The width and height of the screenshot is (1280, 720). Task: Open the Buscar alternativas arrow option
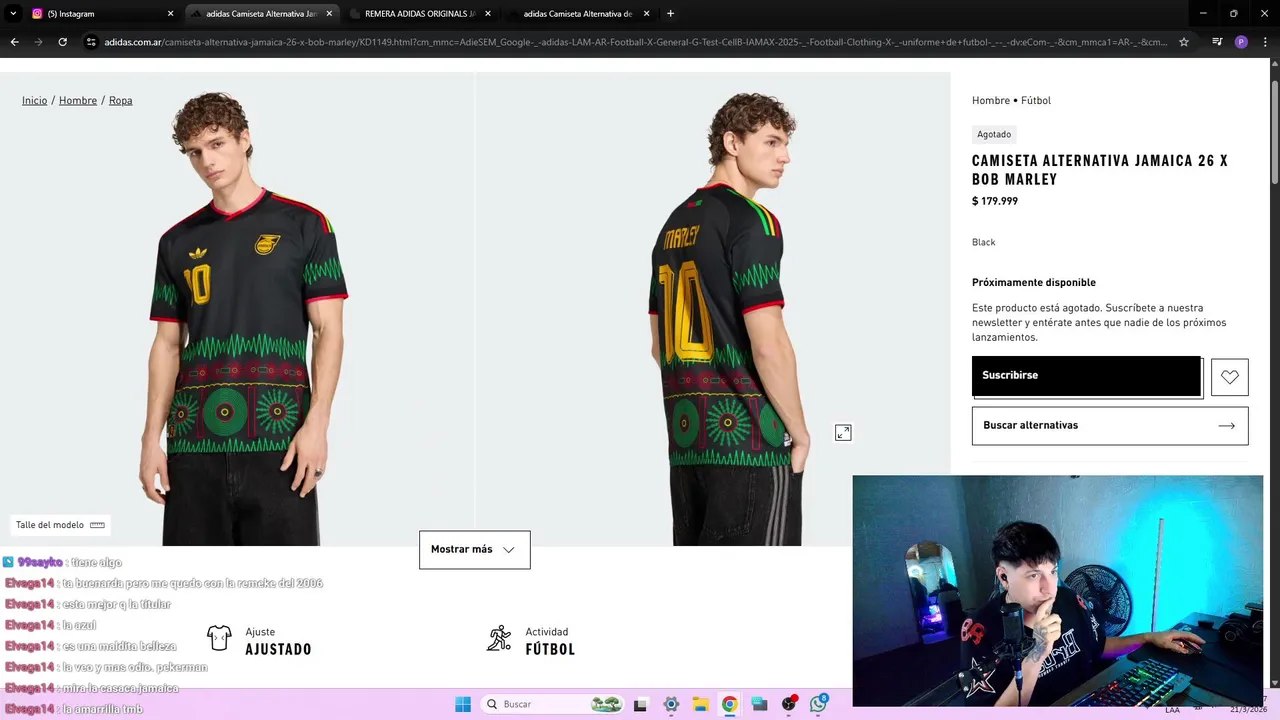click(x=1110, y=426)
